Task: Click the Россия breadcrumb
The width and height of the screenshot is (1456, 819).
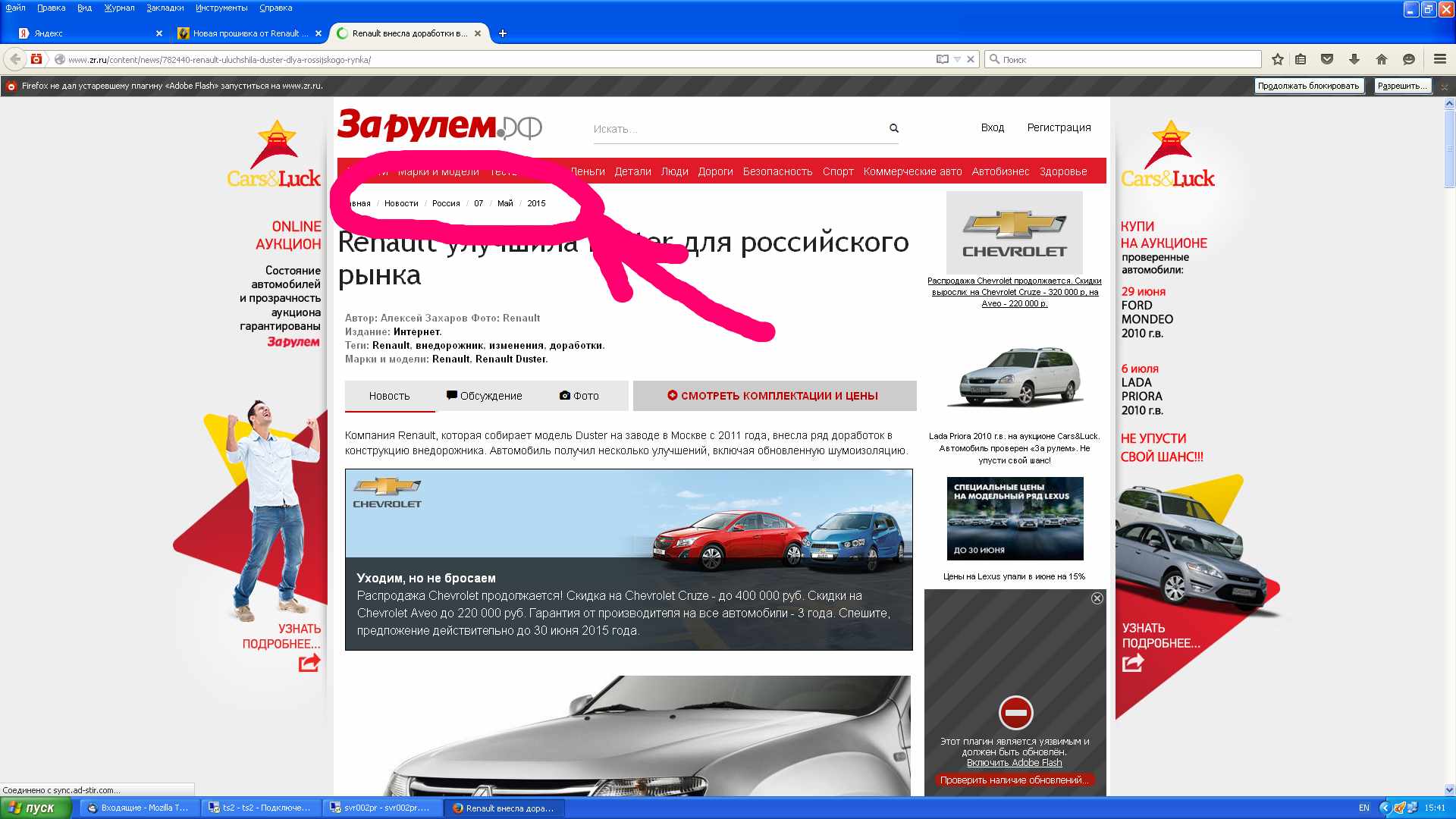Action: coord(446,203)
